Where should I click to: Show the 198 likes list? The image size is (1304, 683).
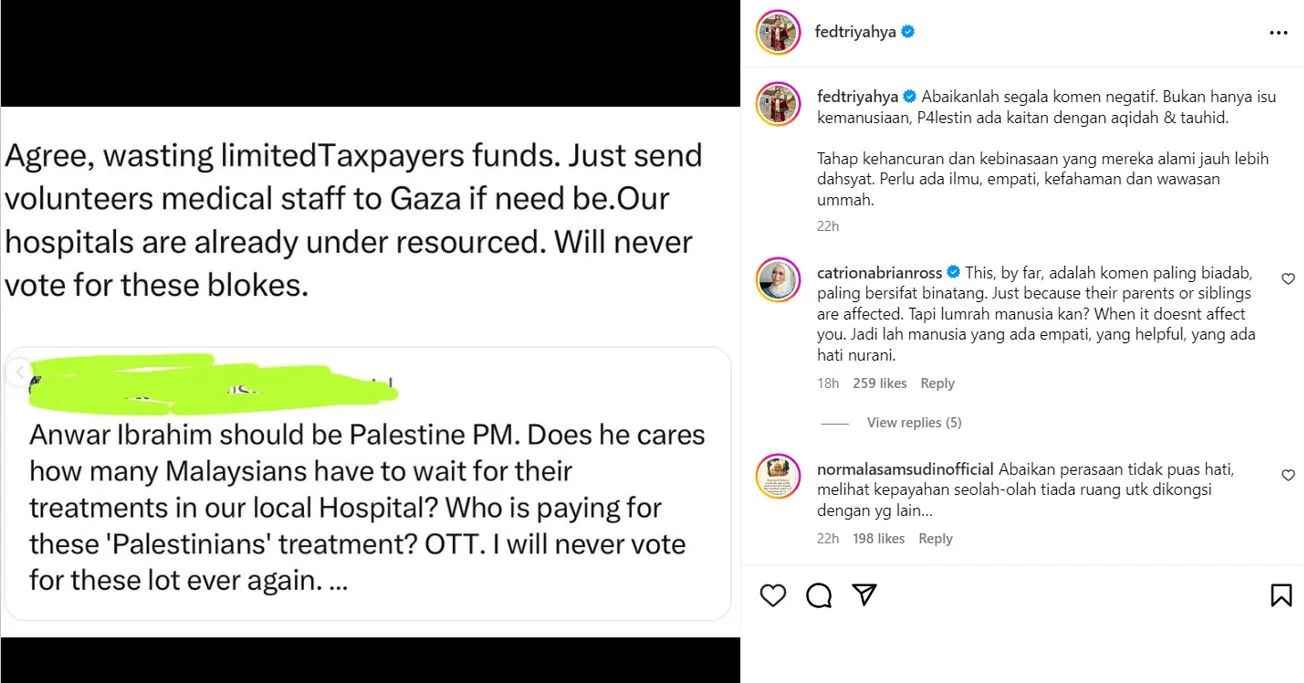877,539
